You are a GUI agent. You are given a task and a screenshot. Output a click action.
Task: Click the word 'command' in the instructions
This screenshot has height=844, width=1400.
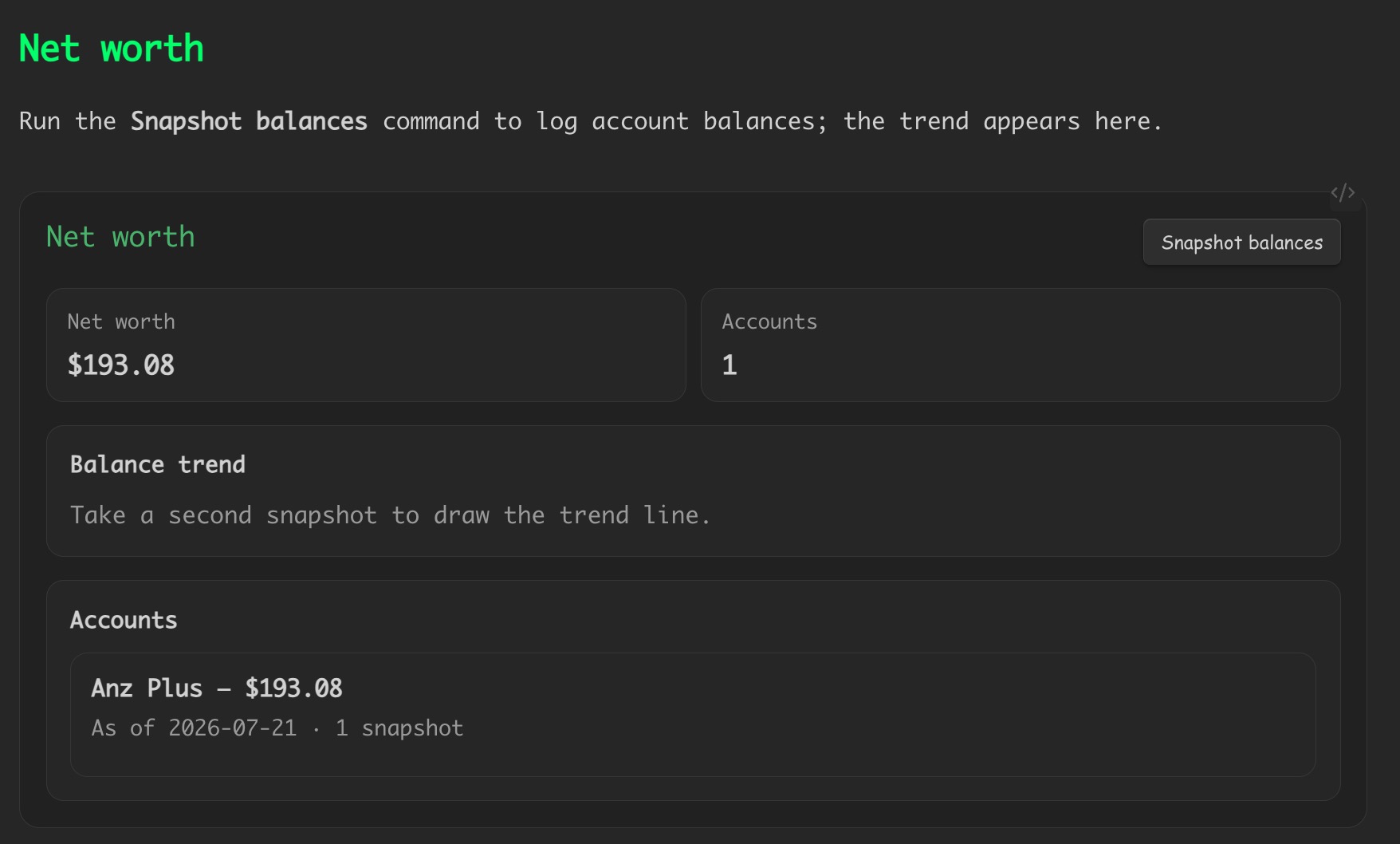[x=431, y=121]
